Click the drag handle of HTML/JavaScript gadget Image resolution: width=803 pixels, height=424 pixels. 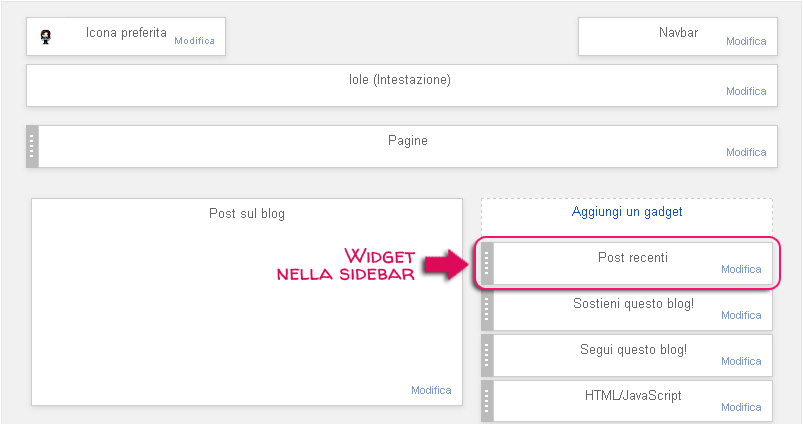pyautogui.click(x=487, y=401)
